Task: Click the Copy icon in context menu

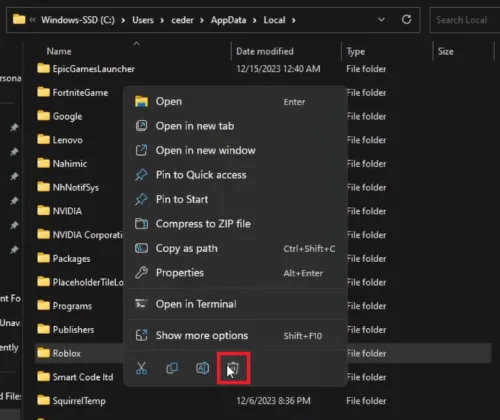Action: point(172,368)
